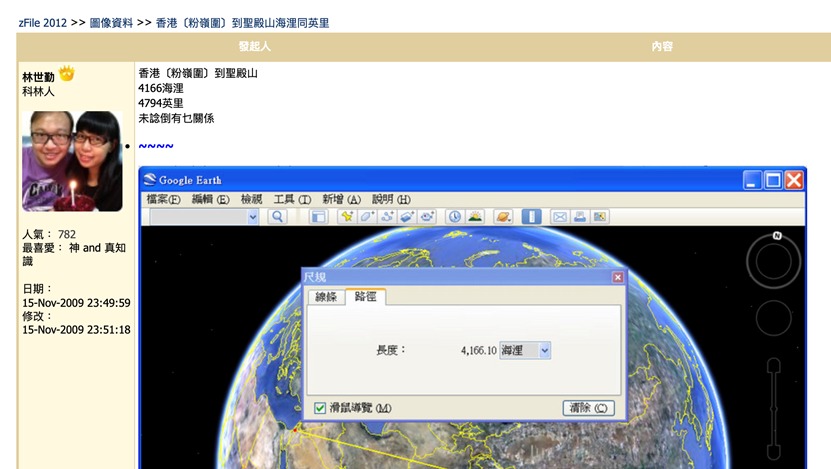Click the zoom slider on the right
Screen dimensions: 831x469
[774, 408]
